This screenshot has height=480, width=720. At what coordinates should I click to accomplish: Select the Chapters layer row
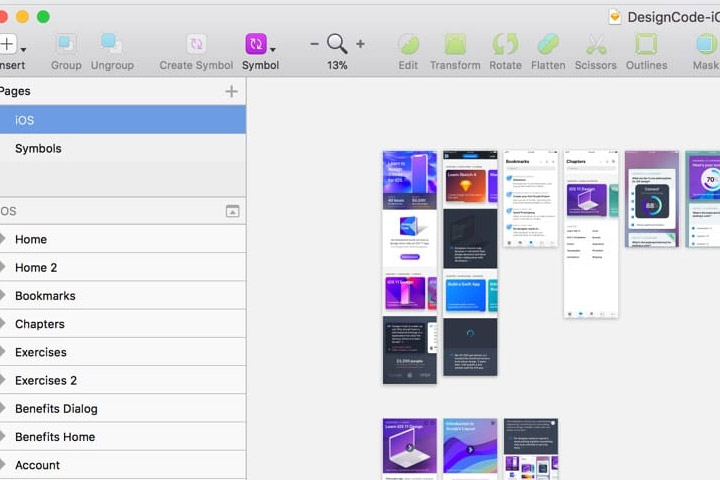pos(123,324)
